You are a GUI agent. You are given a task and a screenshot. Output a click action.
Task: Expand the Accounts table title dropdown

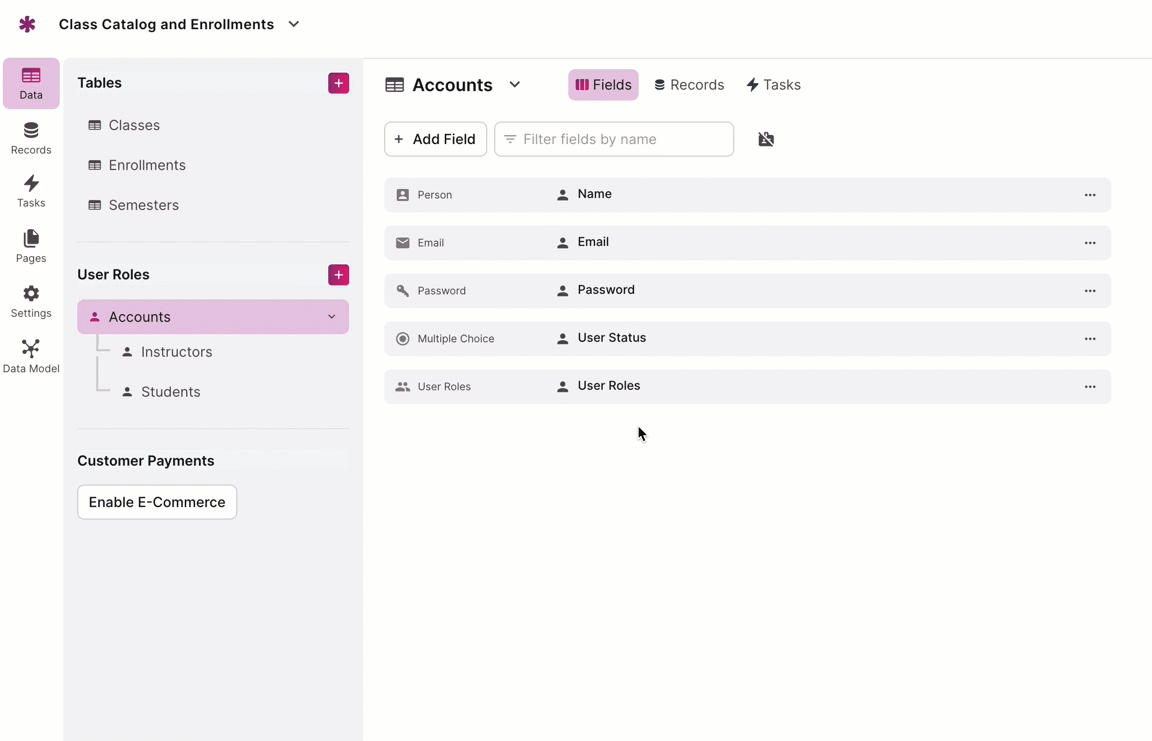coord(515,85)
